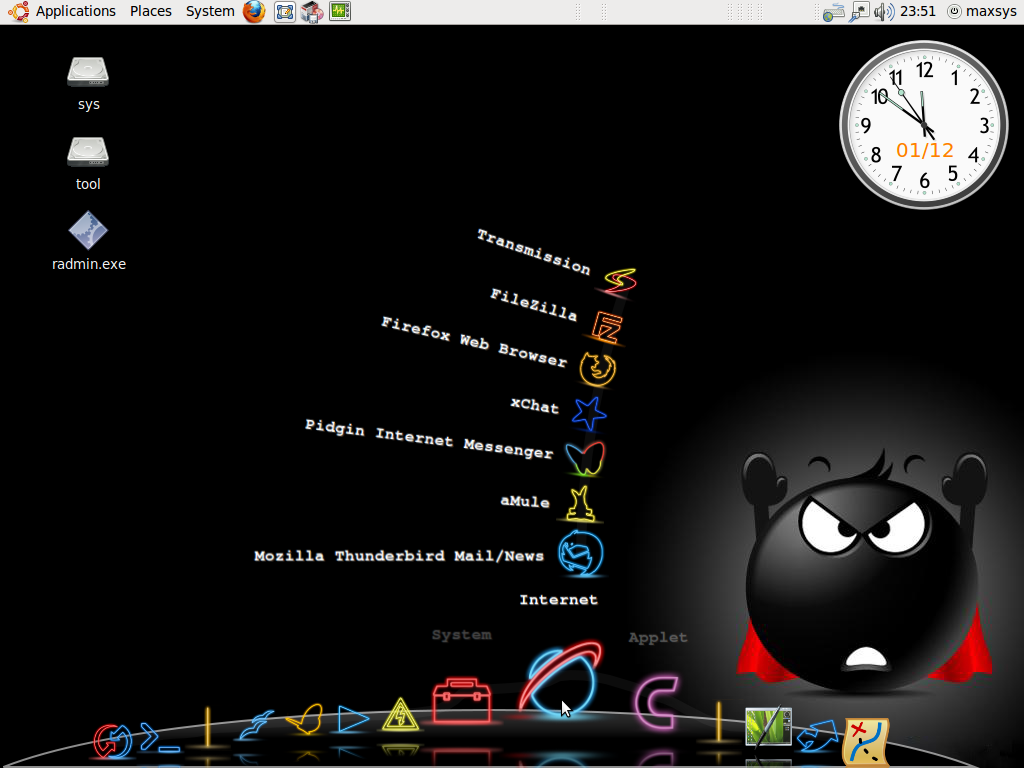This screenshot has width=1024, height=768.
Task: Launch aMule from the Internet stack
Action: pos(581,504)
